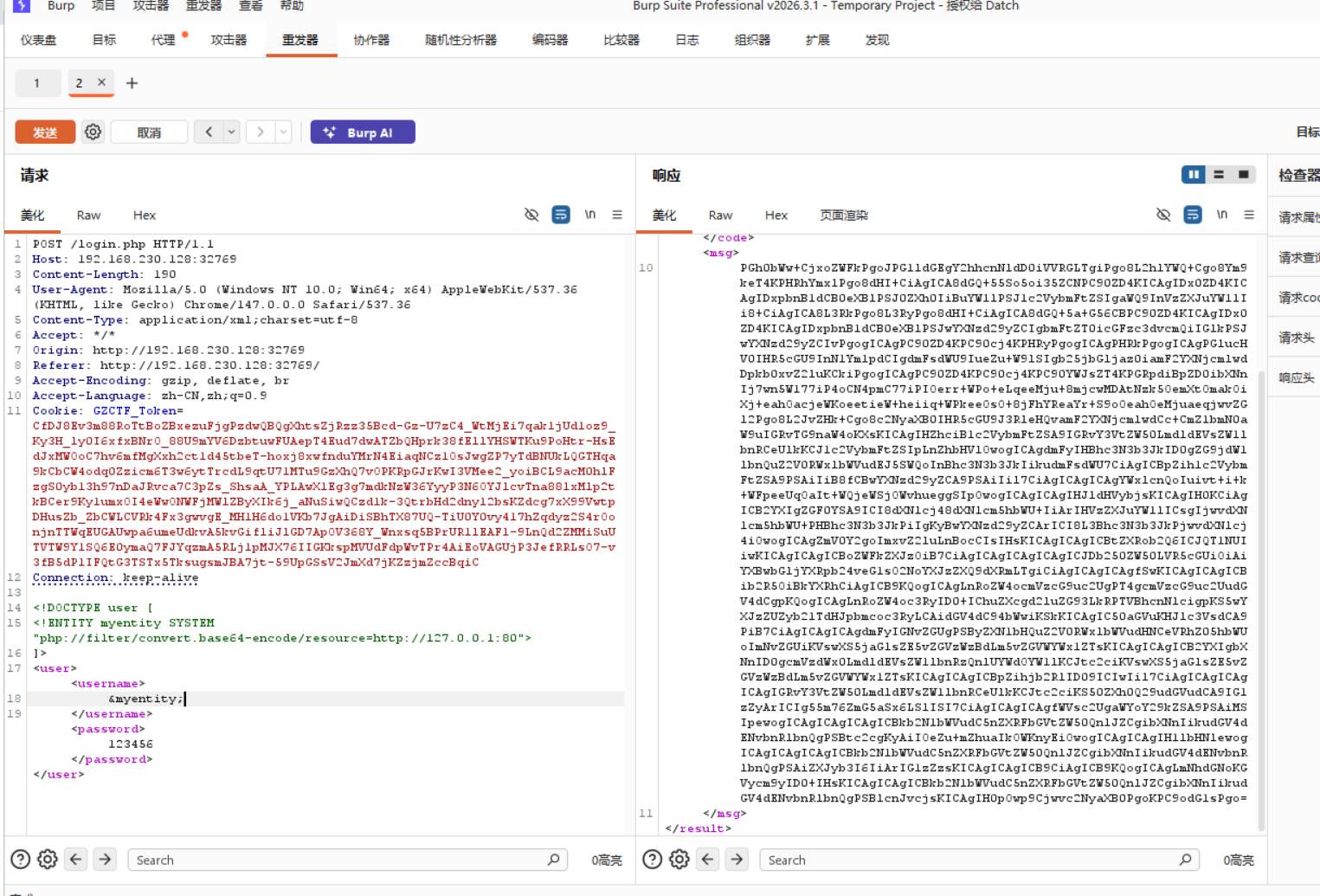Focus the response Search field
This screenshot has height=896, width=1320.
click(979, 859)
